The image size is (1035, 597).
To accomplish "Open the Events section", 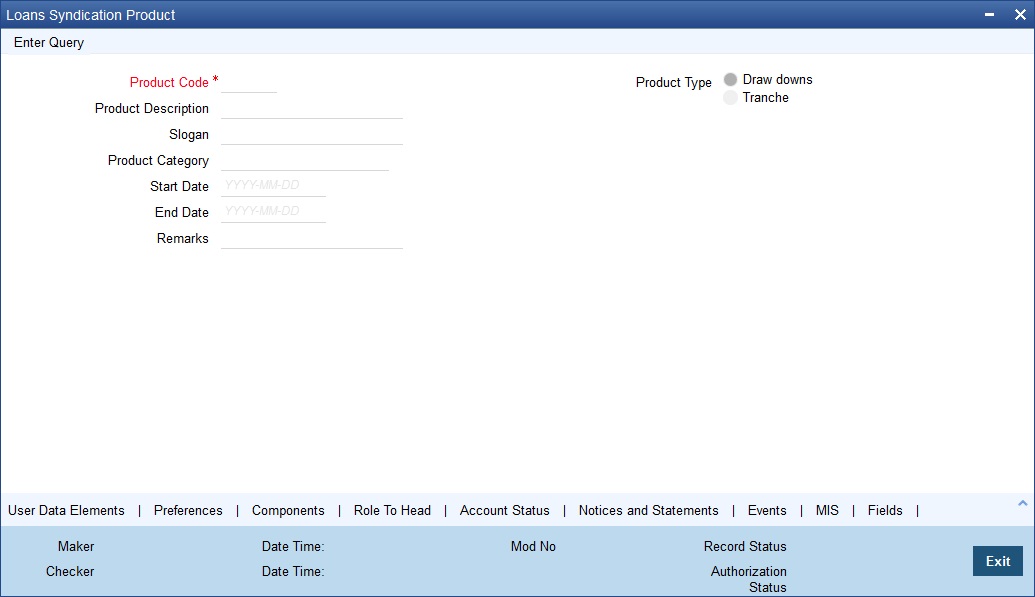I will (x=767, y=510).
